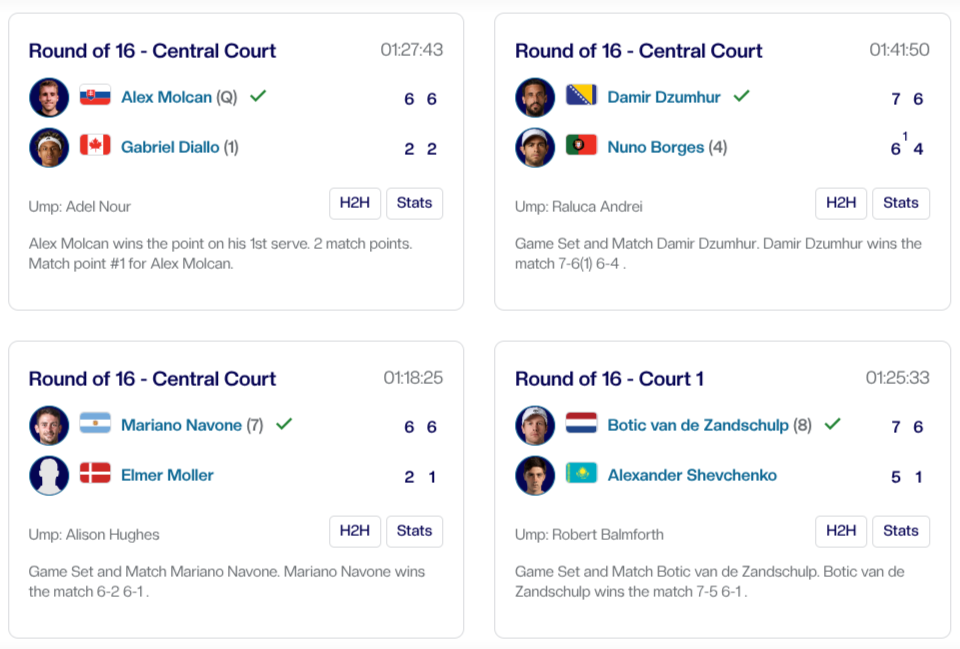The height and width of the screenshot is (649, 960).
Task: Click Mariano Navone's player photo
Action: coord(49,425)
